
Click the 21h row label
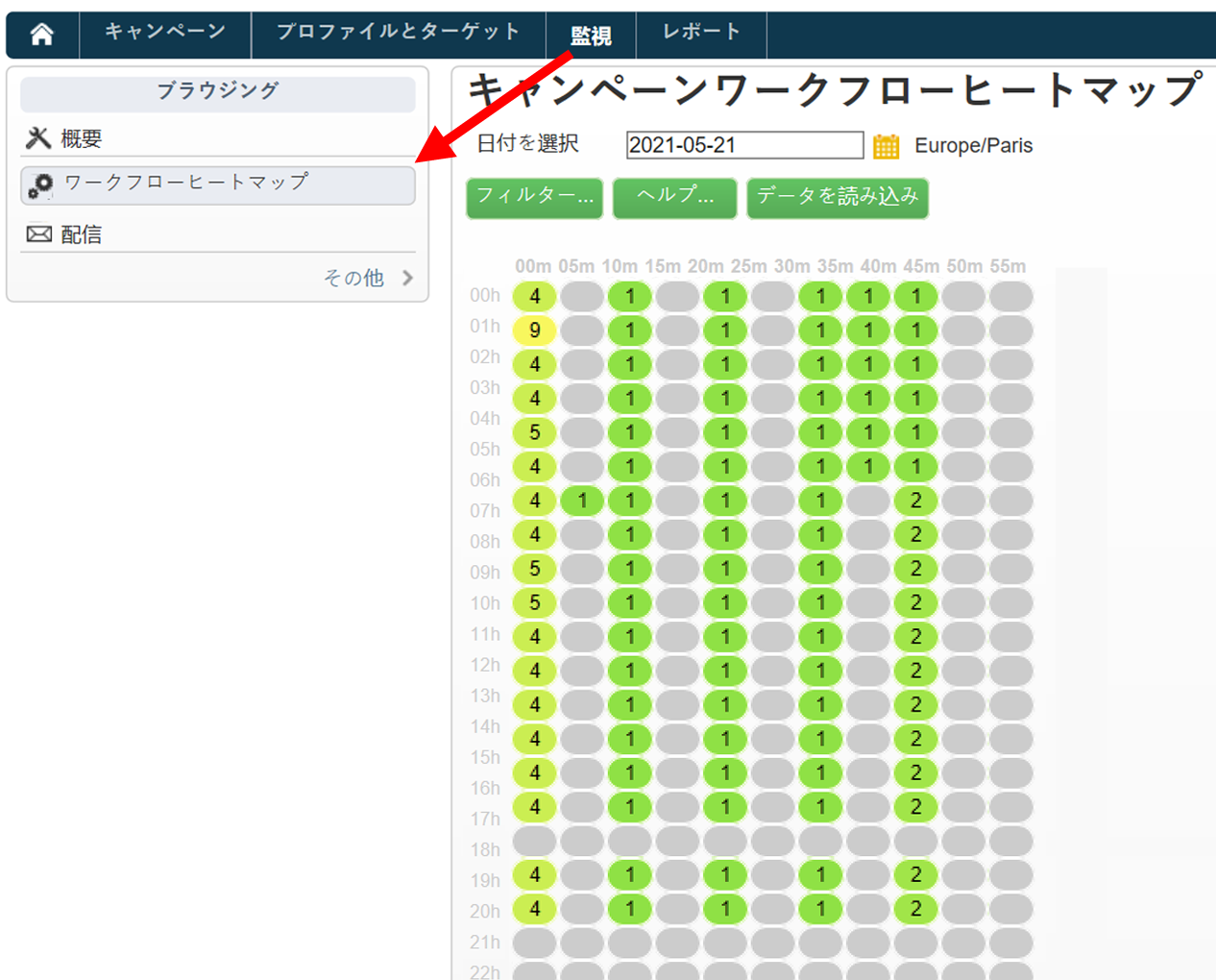coord(485,942)
